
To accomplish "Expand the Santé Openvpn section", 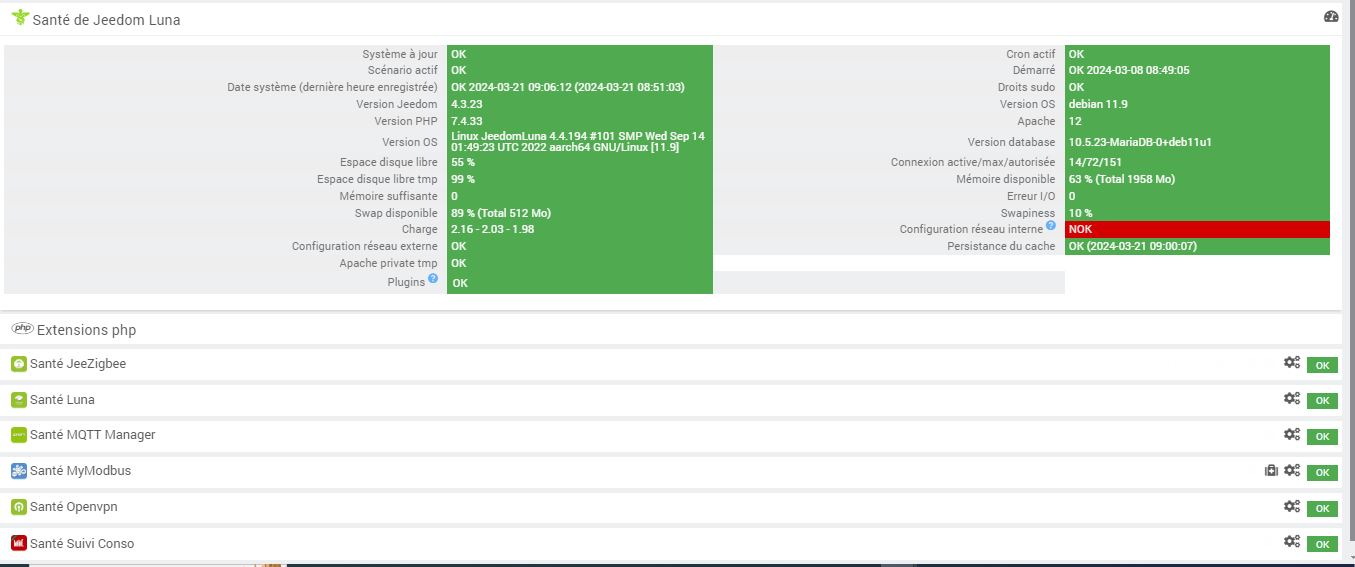I will tap(74, 507).
